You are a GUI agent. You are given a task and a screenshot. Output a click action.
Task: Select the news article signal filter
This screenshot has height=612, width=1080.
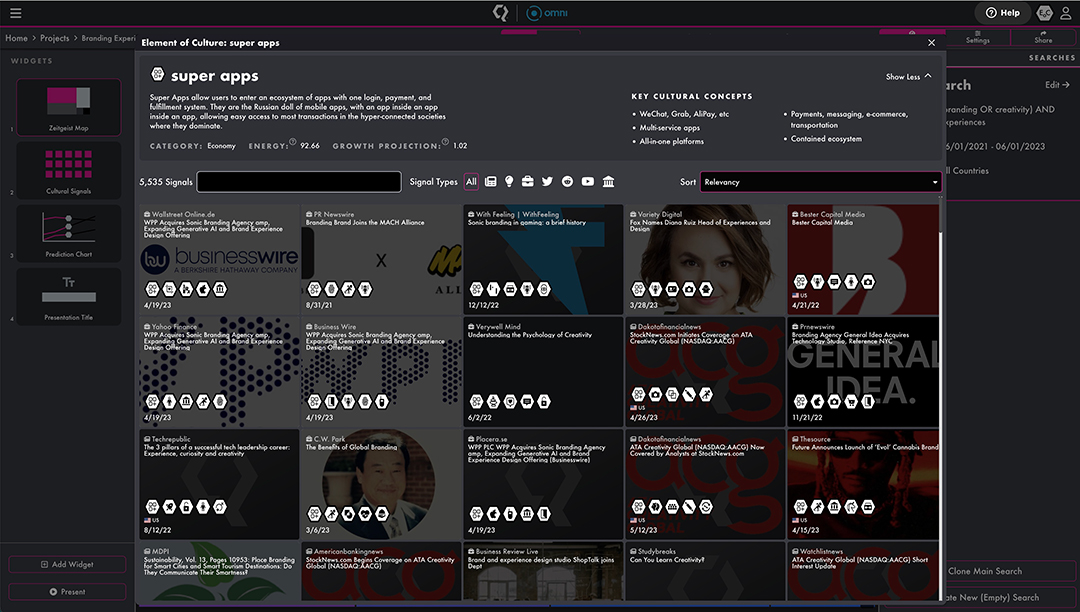click(x=490, y=182)
